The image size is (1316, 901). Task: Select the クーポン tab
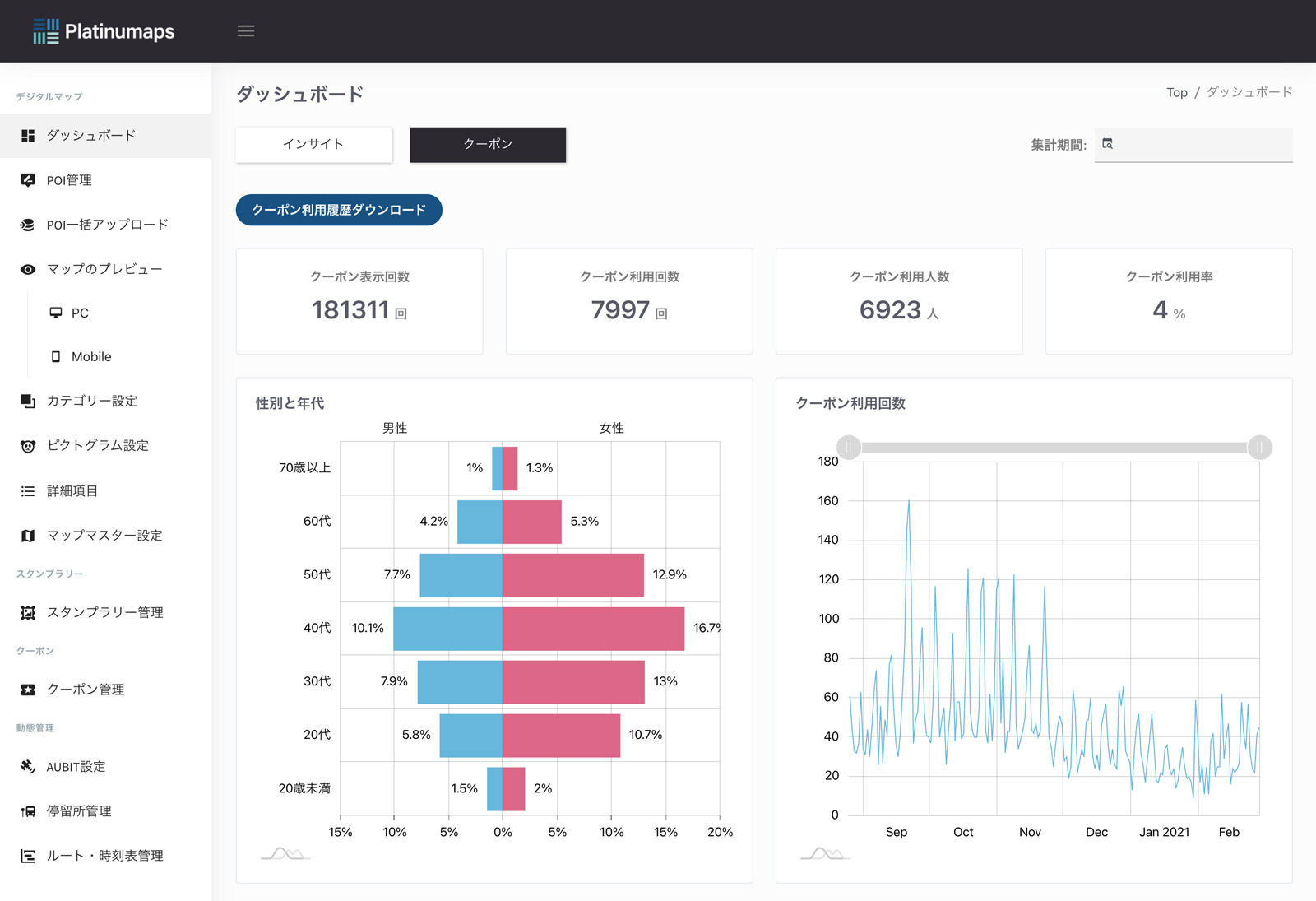[x=488, y=144]
